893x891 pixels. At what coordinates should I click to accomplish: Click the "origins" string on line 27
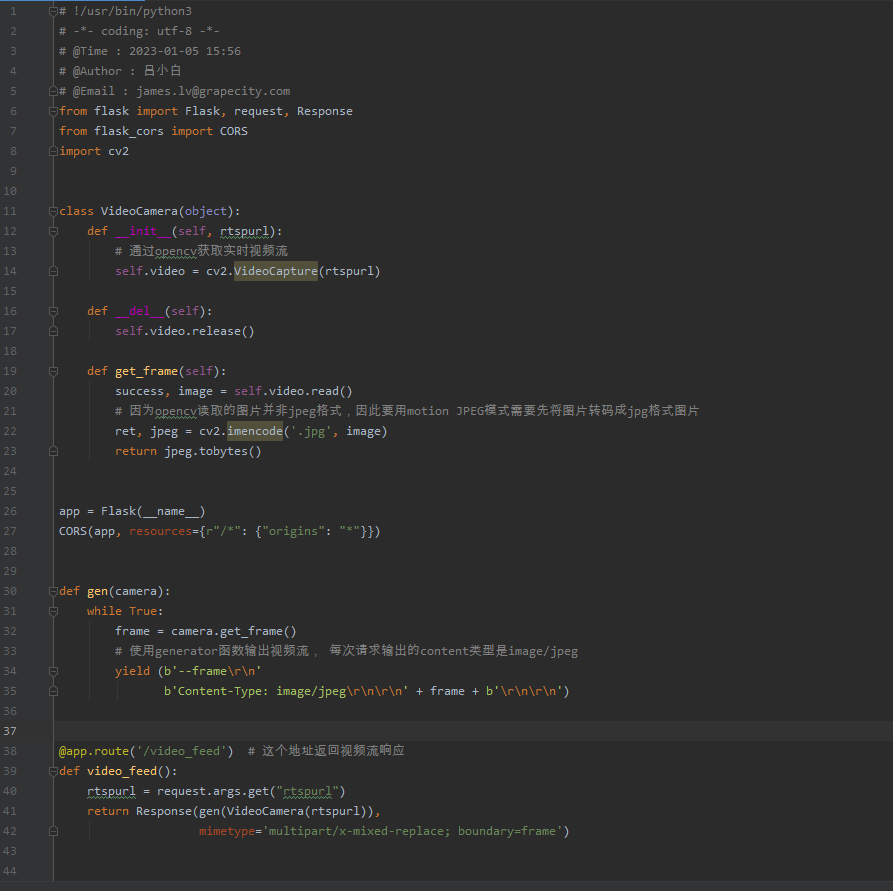coord(293,531)
